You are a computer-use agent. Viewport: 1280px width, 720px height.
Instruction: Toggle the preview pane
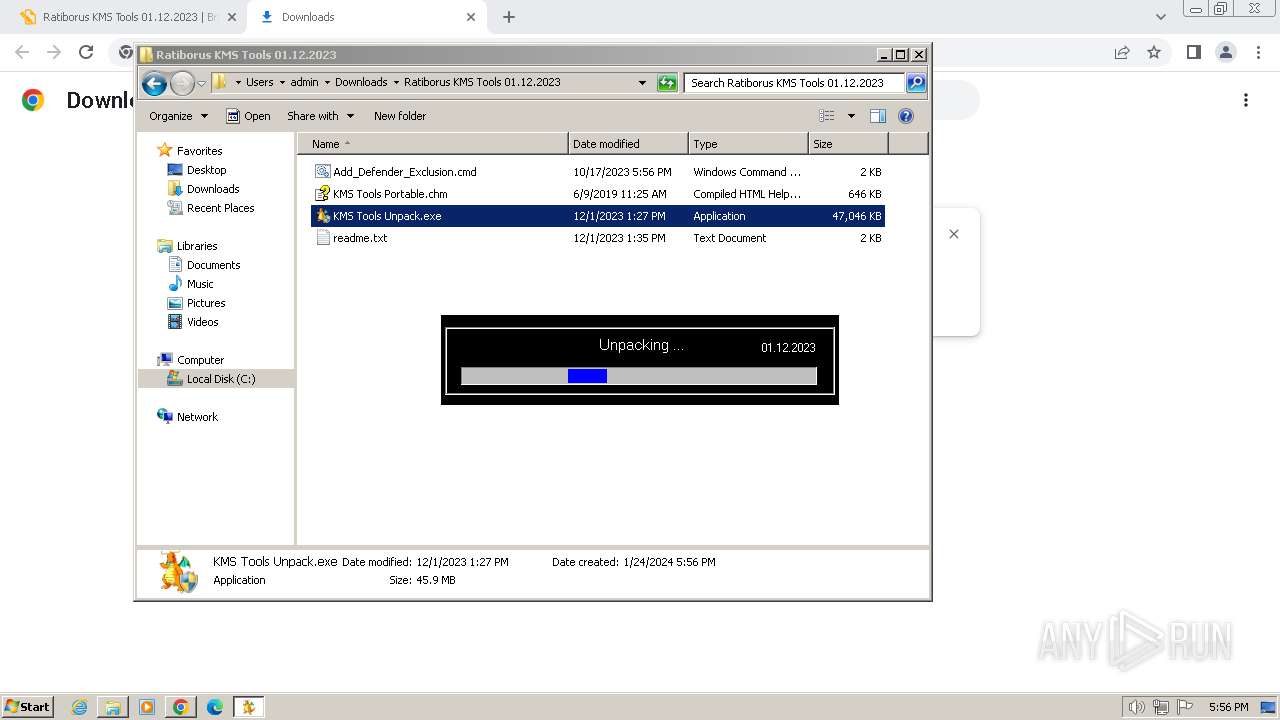tap(877, 116)
